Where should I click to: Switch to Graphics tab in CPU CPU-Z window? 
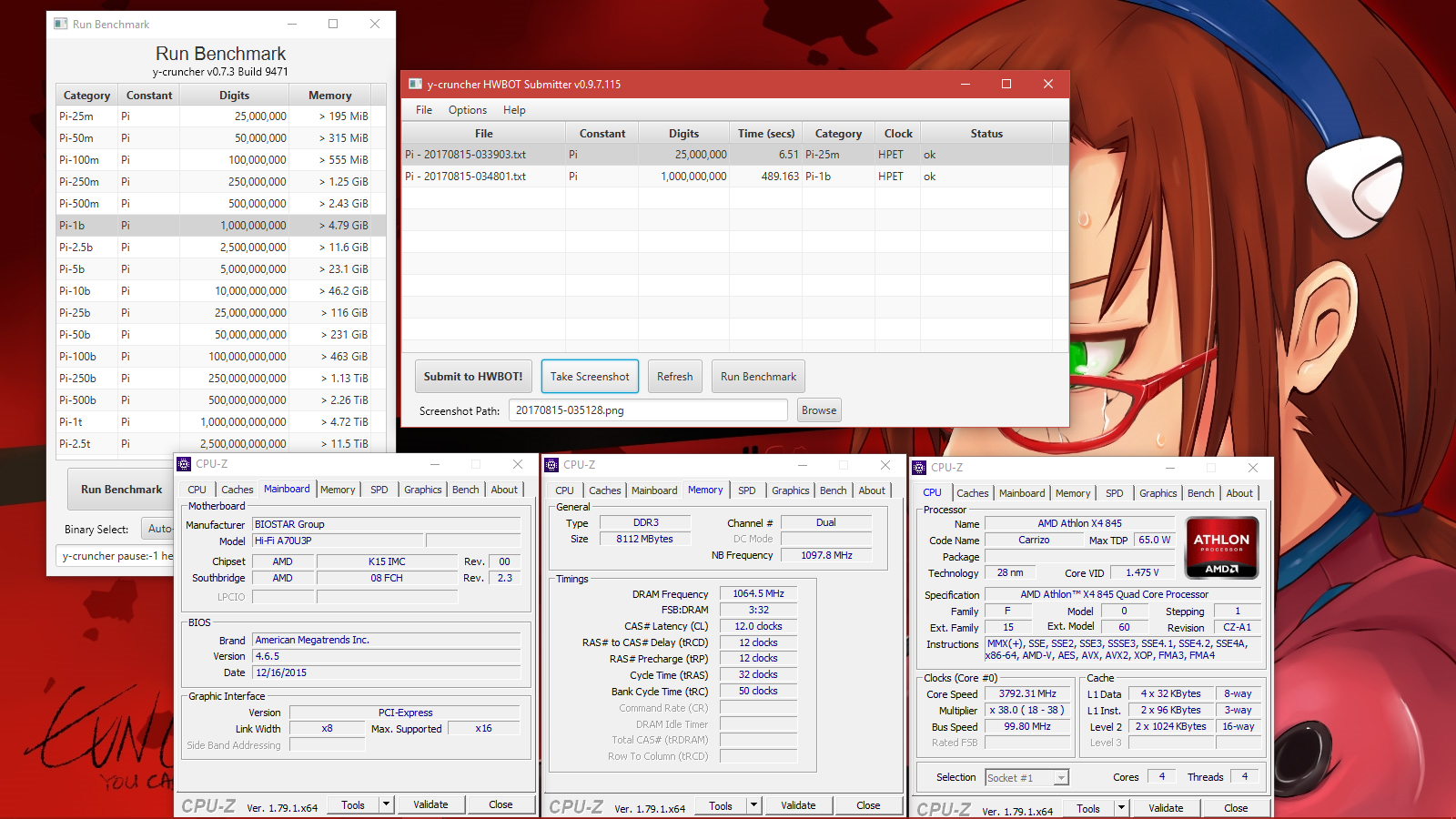click(x=1158, y=493)
